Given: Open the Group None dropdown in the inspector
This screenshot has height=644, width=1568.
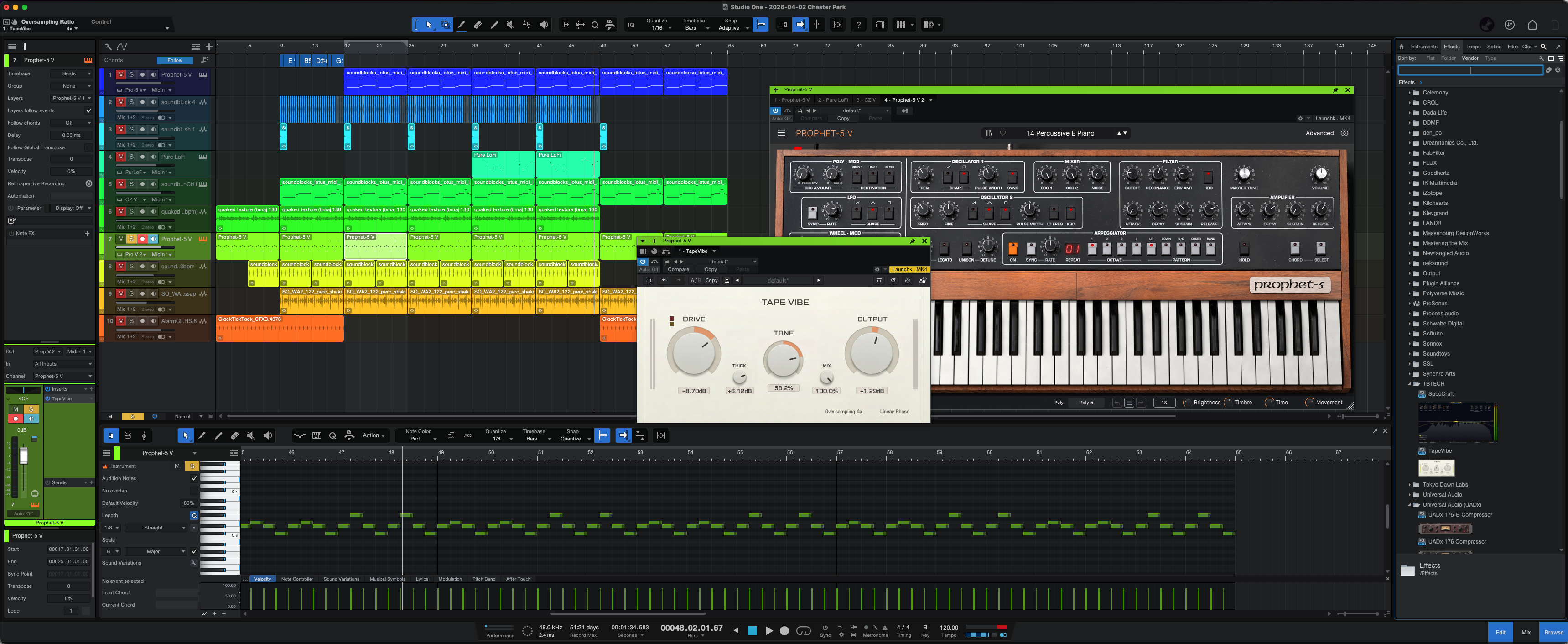Looking at the screenshot, I should tap(72, 86).
